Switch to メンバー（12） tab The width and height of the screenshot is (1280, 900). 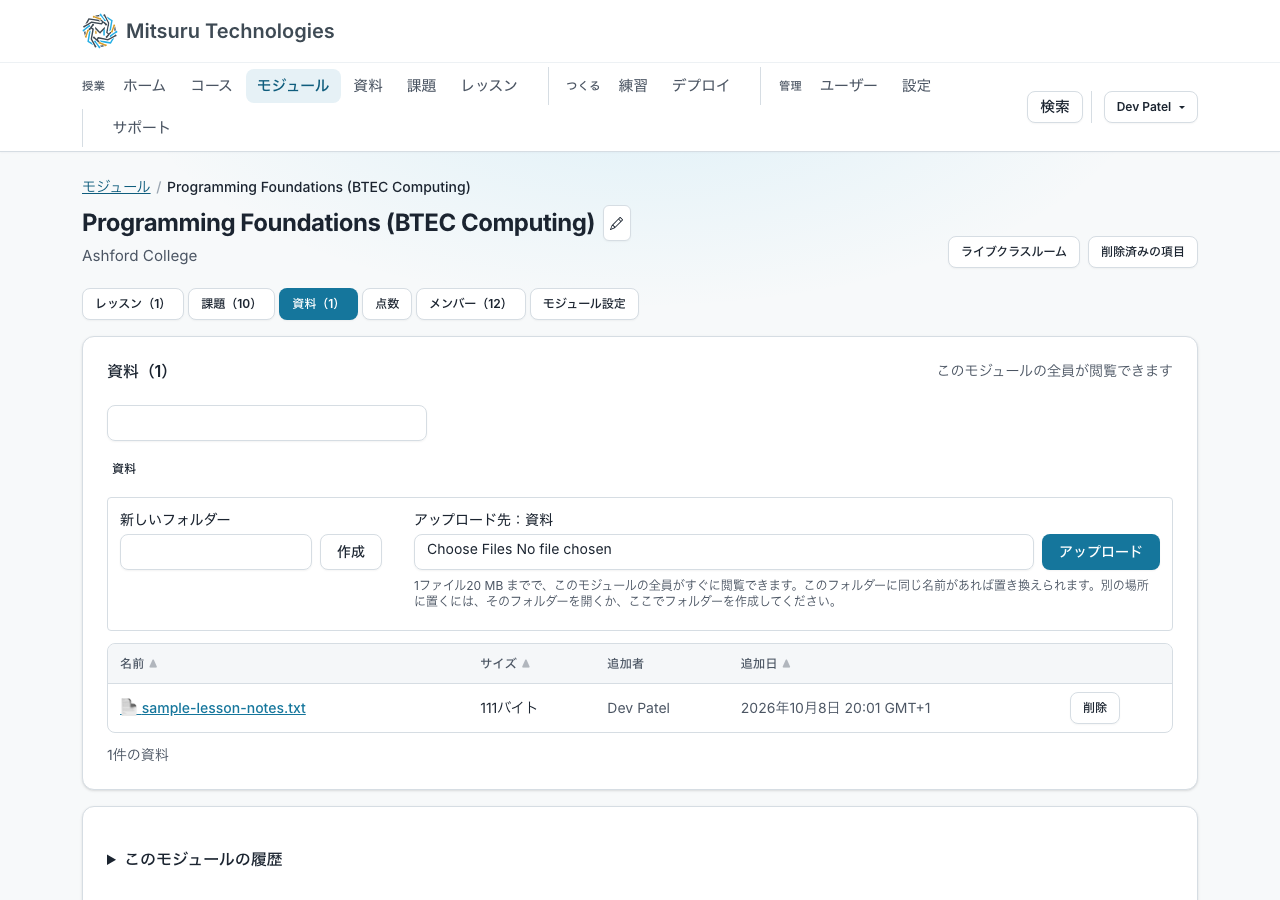(x=471, y=304)
